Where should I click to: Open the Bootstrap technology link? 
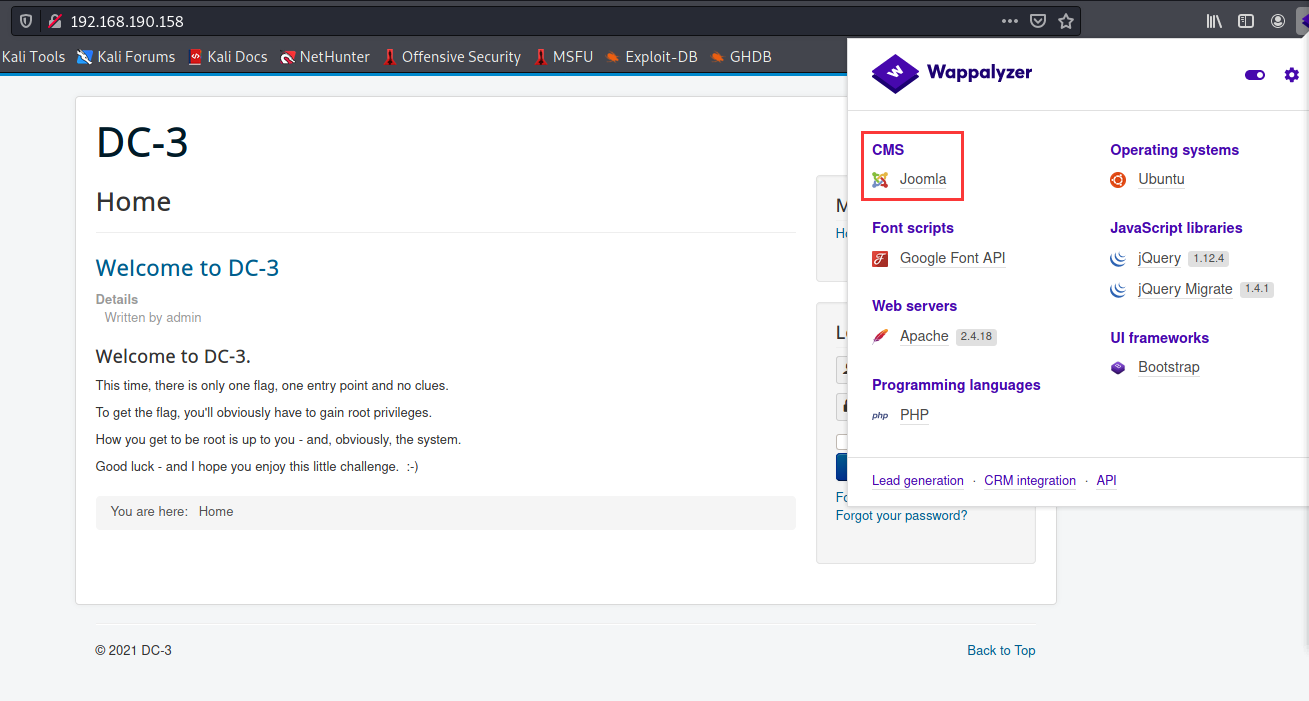pyautogui.click(x=1168, y=367)
